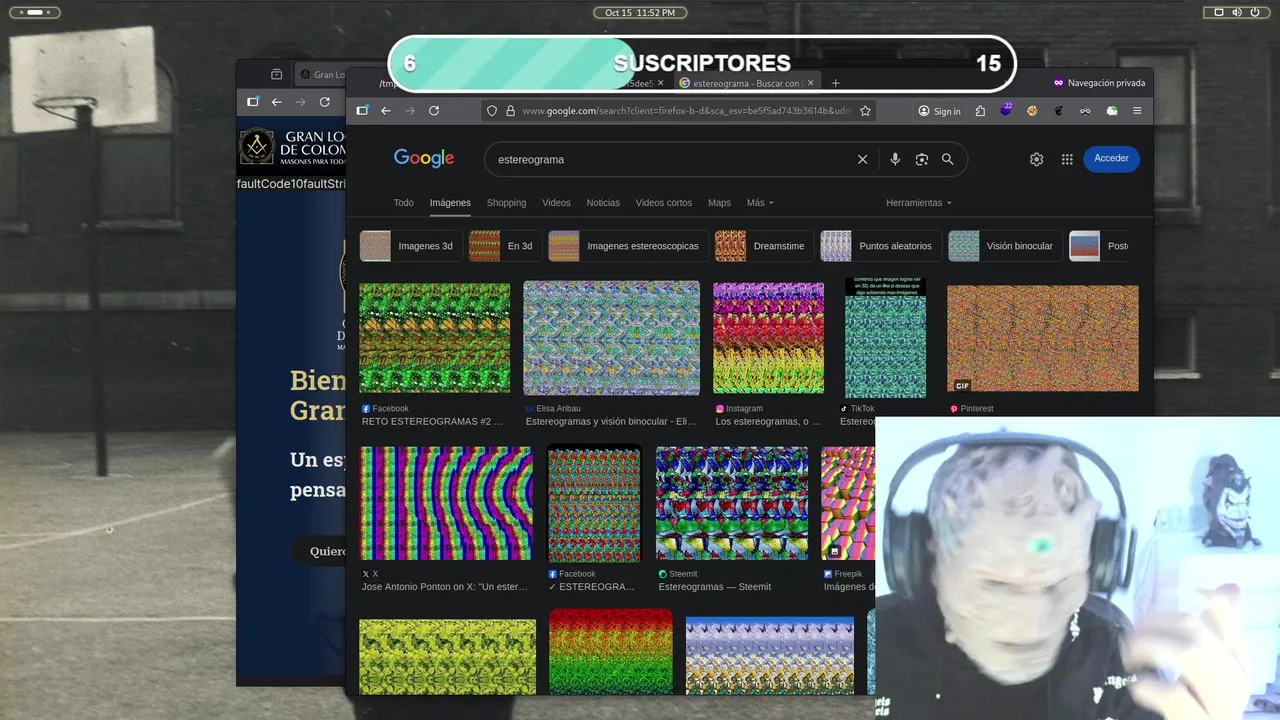Go back in the front Firefox window
The height and width of the screenshot is (720, 1280).
(386, 111)
